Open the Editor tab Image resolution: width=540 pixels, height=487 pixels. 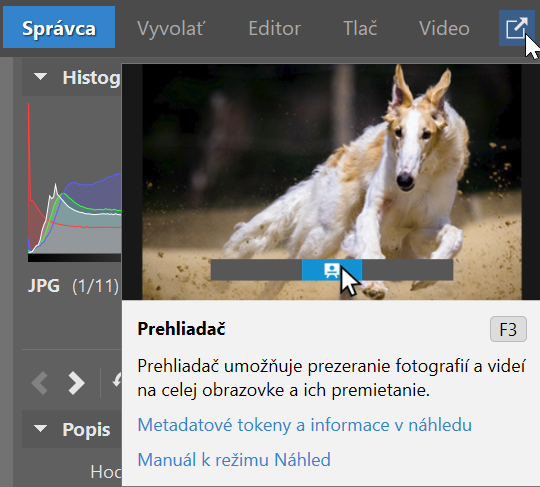[x=274, y=28]
